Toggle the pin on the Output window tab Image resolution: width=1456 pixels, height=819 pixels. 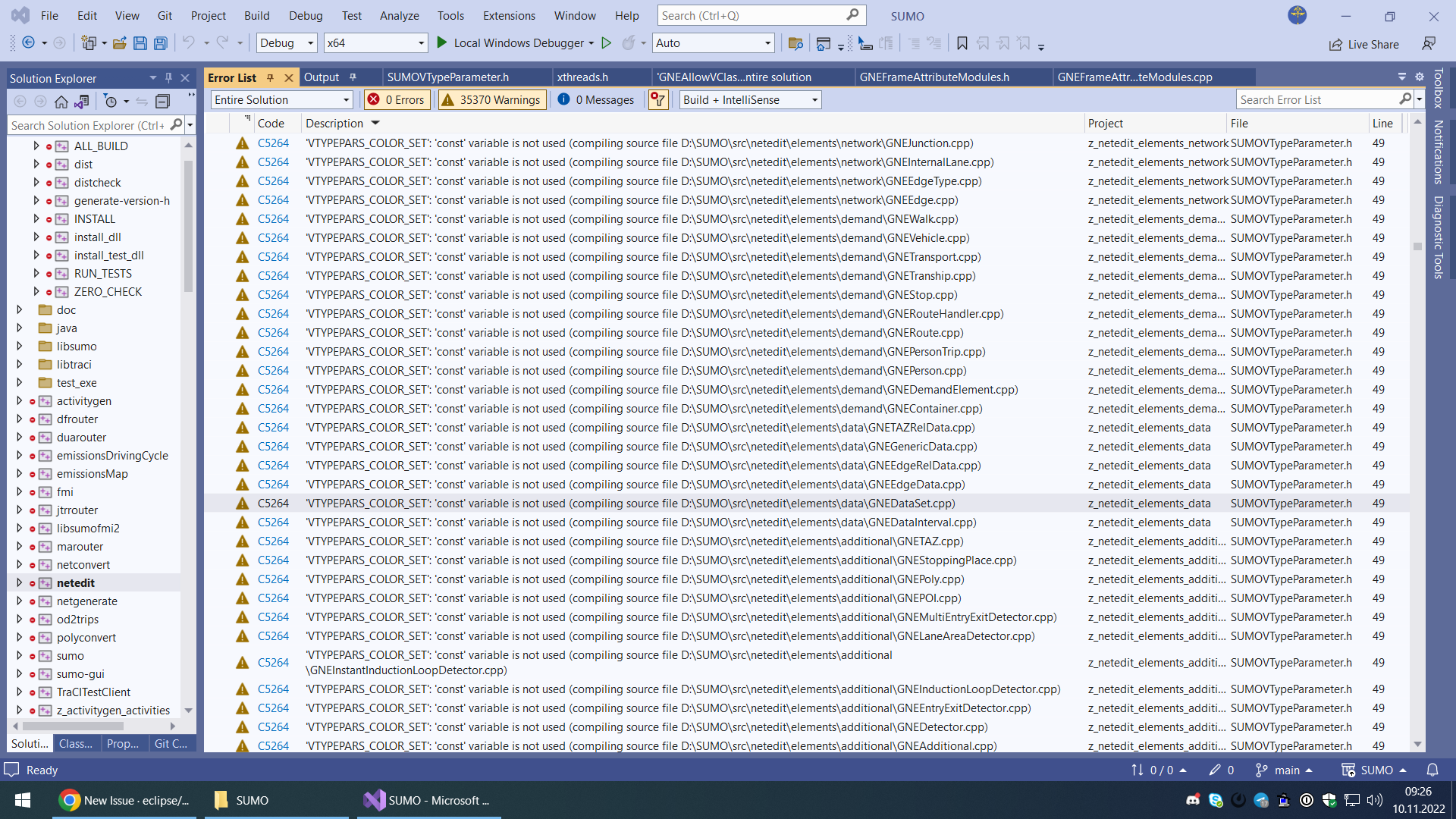click(352, 77)
